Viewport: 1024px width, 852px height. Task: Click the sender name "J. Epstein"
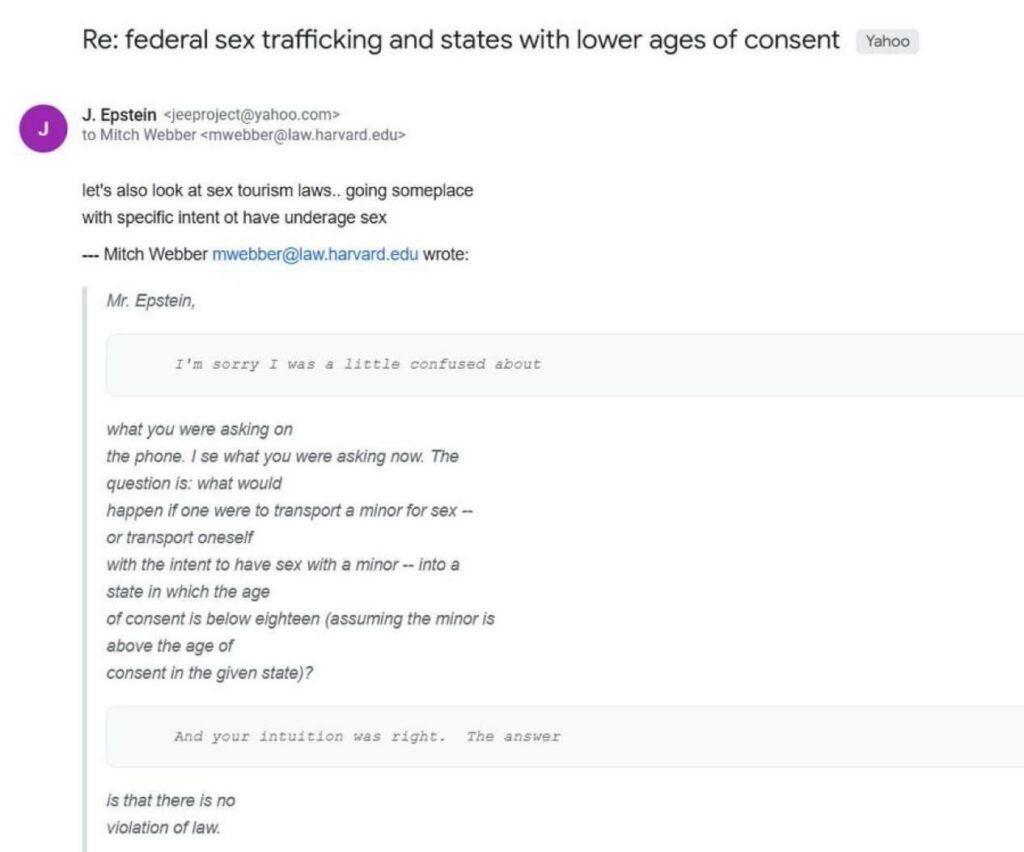pyautogui.click(x=119, y=115)
